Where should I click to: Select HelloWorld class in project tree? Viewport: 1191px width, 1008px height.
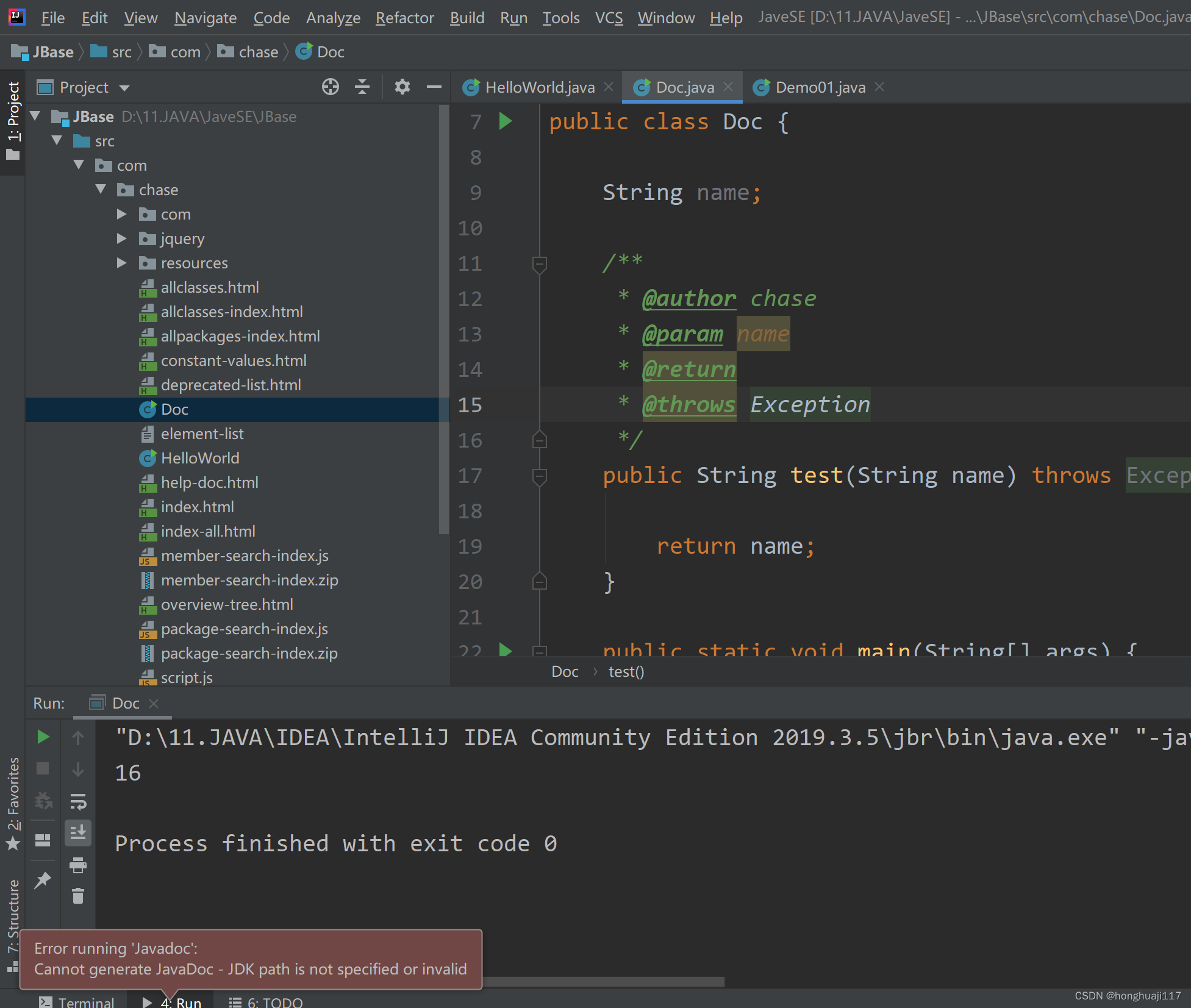point(199,458)
